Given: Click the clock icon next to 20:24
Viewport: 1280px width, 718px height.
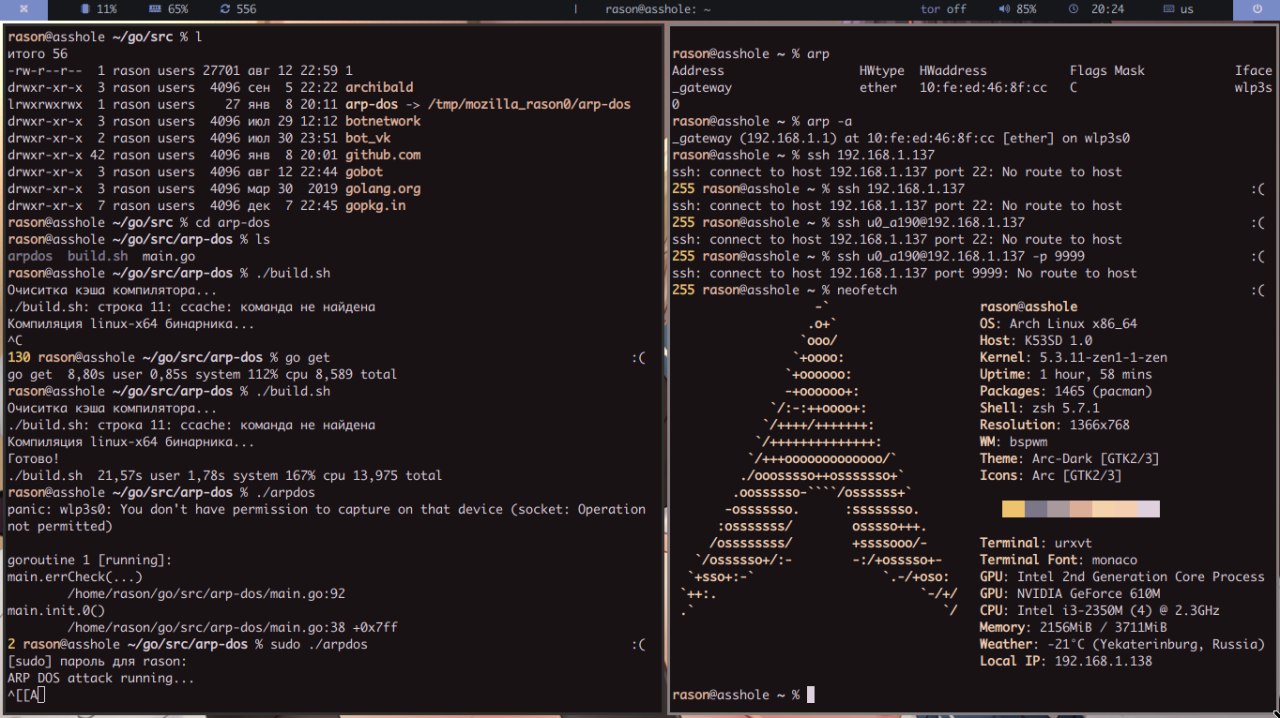Looking at the screenshot, I should (x=1074, y=9).
